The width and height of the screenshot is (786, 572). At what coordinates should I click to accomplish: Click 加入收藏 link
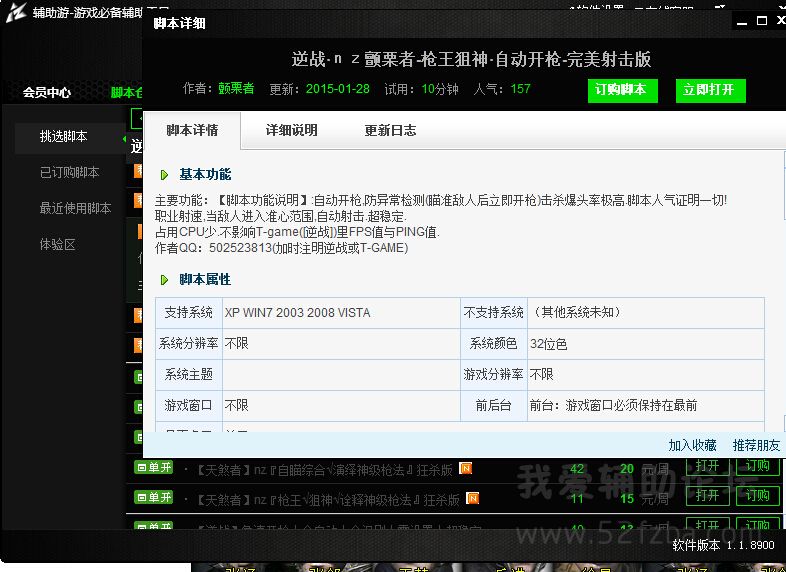coord(692,445)
